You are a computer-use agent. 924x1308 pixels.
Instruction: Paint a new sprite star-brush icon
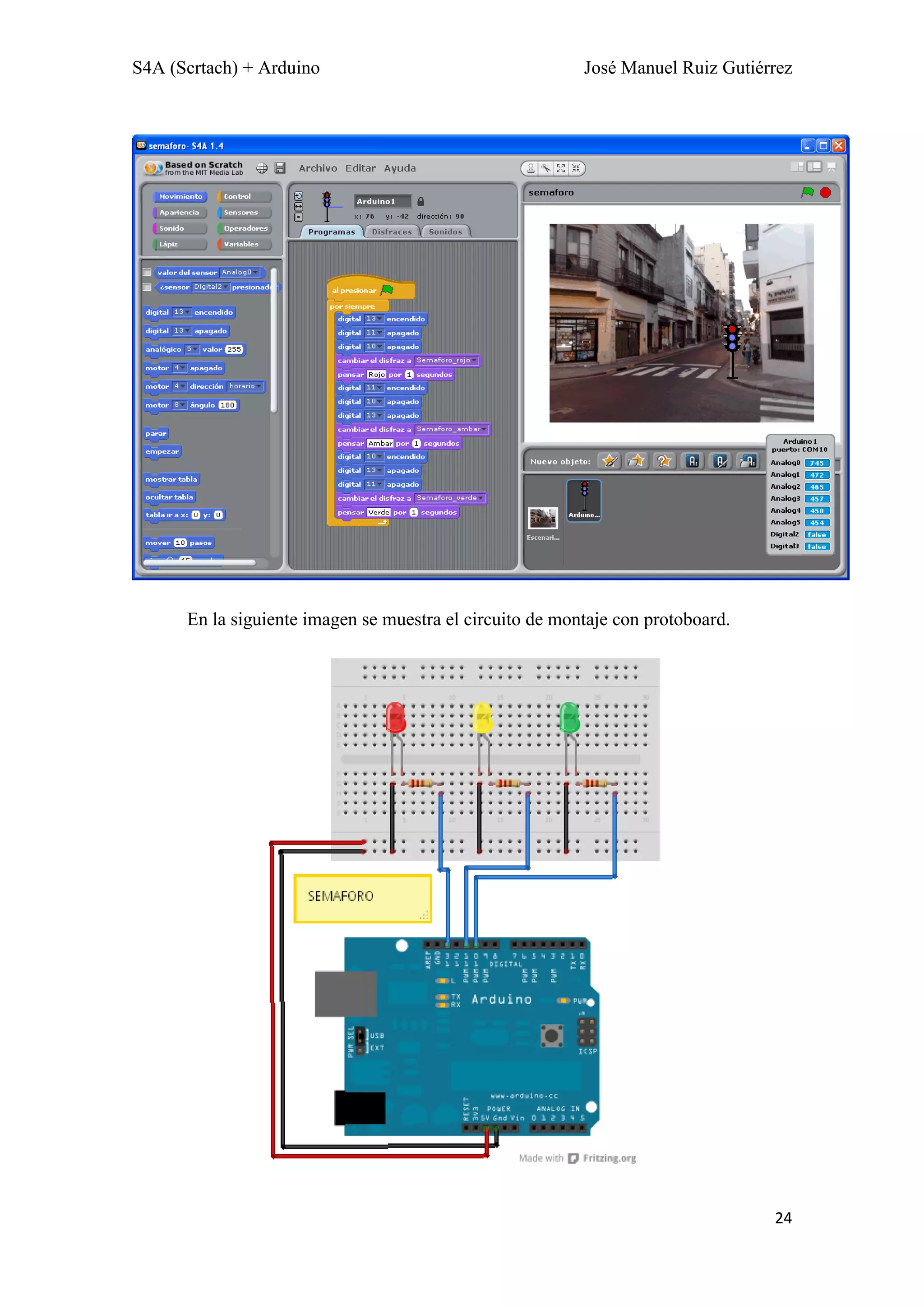(609, 461)
